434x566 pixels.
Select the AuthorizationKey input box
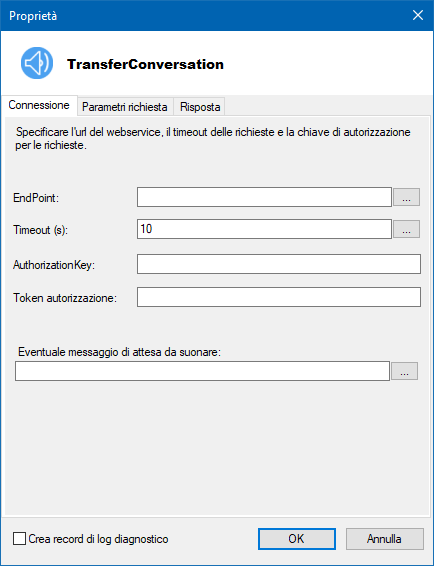coord(279,264)
